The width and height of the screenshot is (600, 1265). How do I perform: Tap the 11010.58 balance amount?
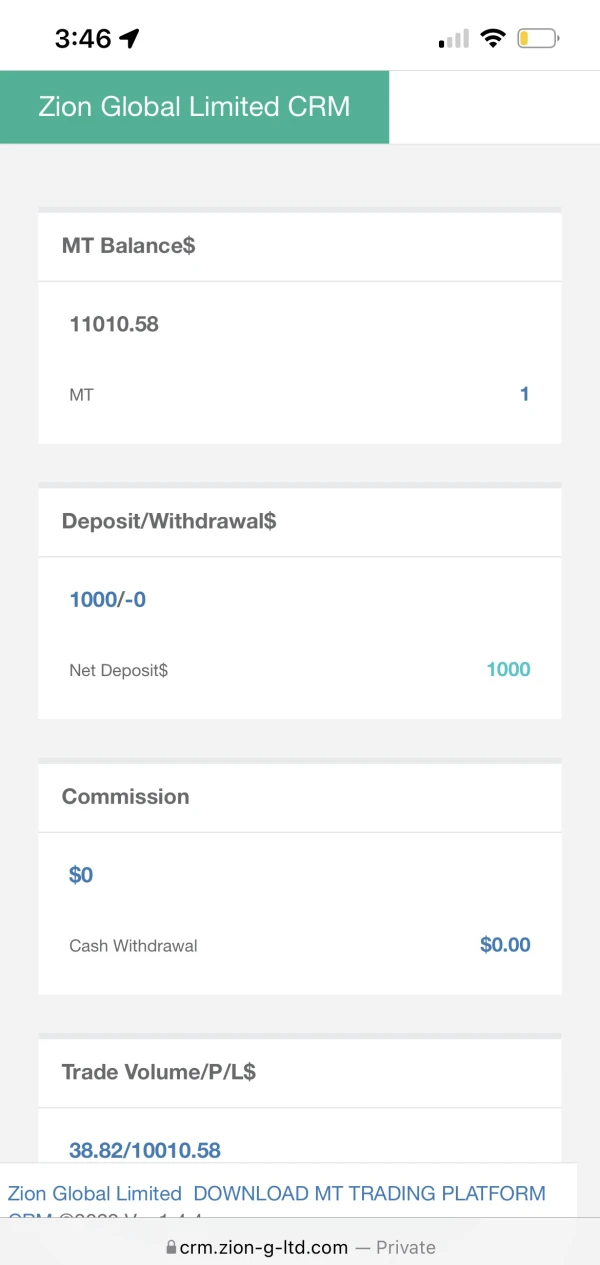tap(114, 324)
